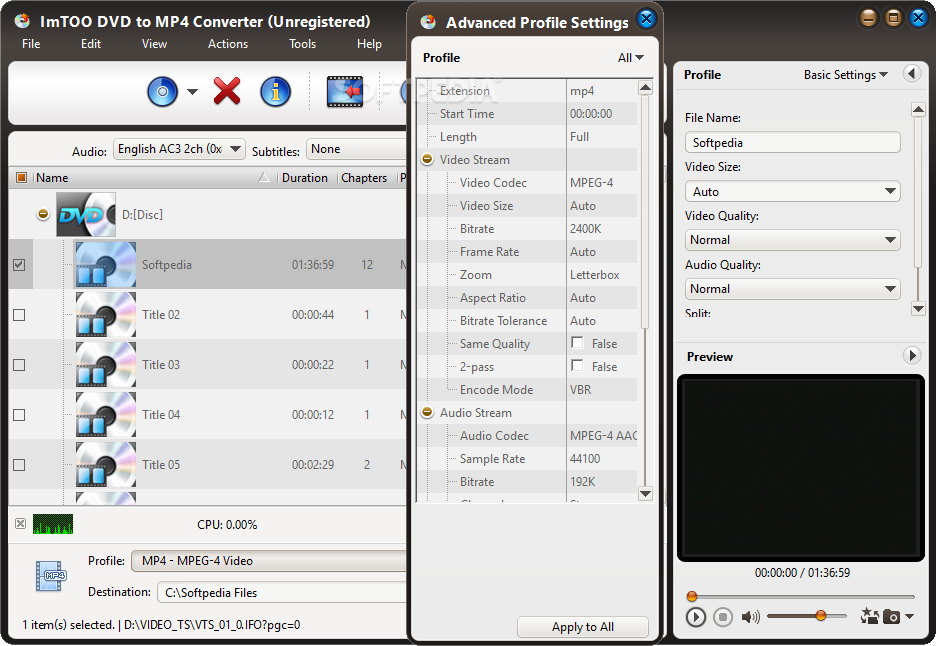
Task: Click the Destination path field
Action: coord(282,592)
